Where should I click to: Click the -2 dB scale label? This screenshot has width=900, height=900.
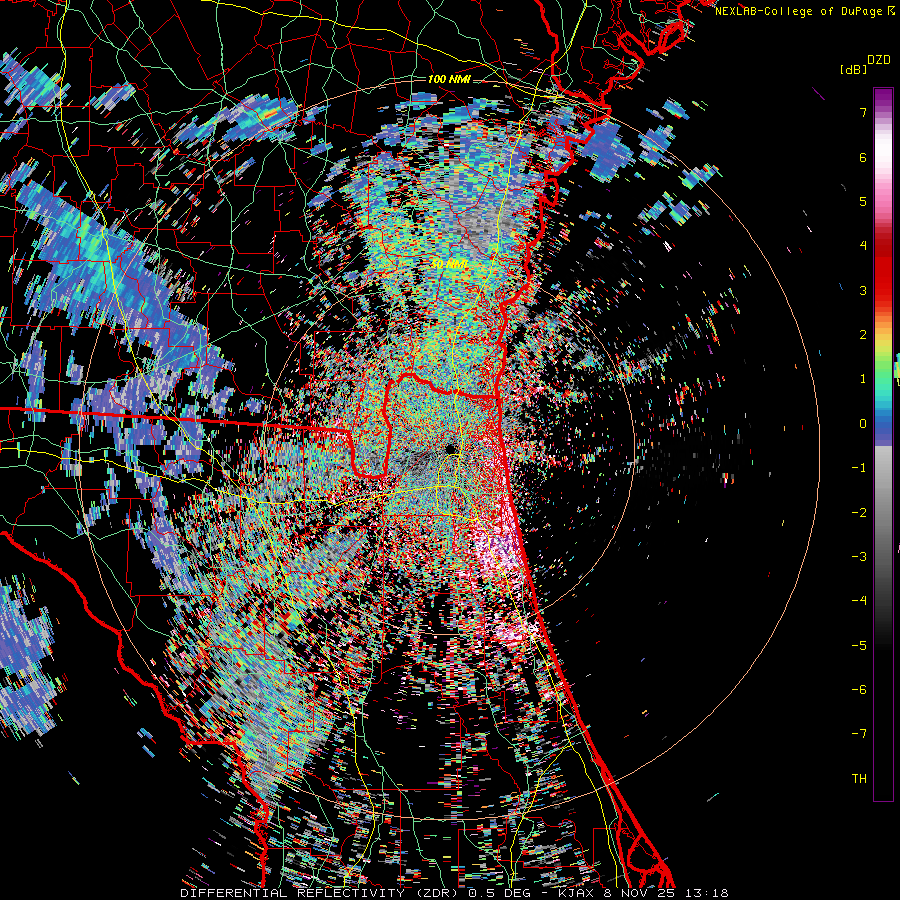tap(859, 512)
